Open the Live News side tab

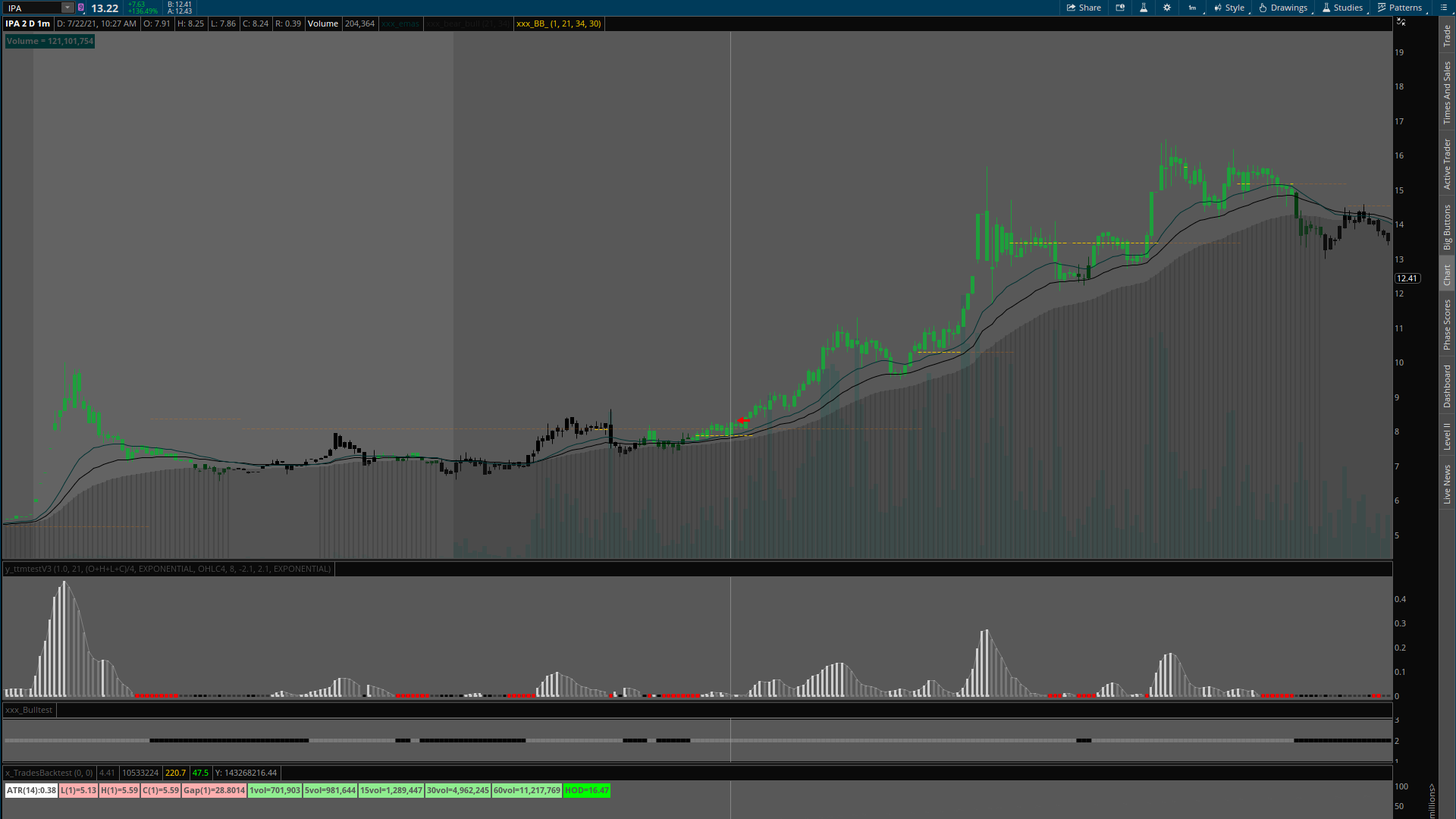[x=1447, y=485]
